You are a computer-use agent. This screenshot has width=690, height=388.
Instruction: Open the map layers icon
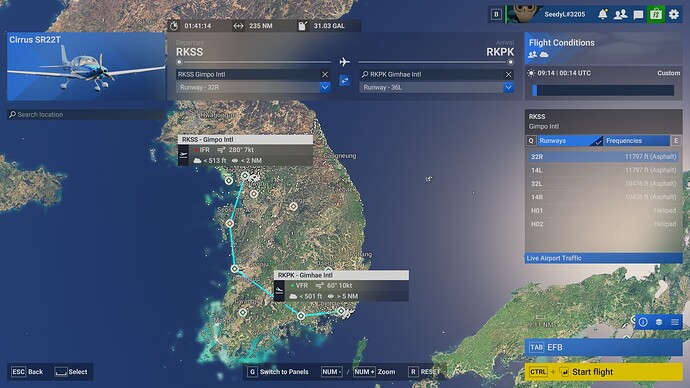point(659,322)
